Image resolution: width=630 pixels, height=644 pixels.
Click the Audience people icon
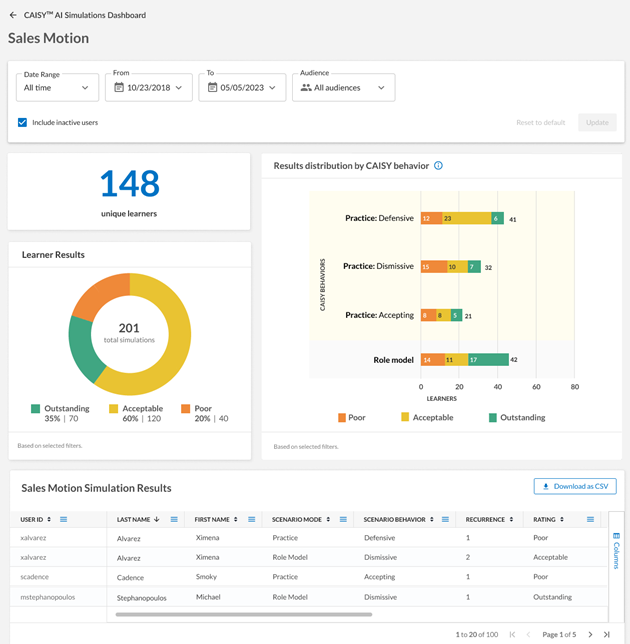point(306,87)
